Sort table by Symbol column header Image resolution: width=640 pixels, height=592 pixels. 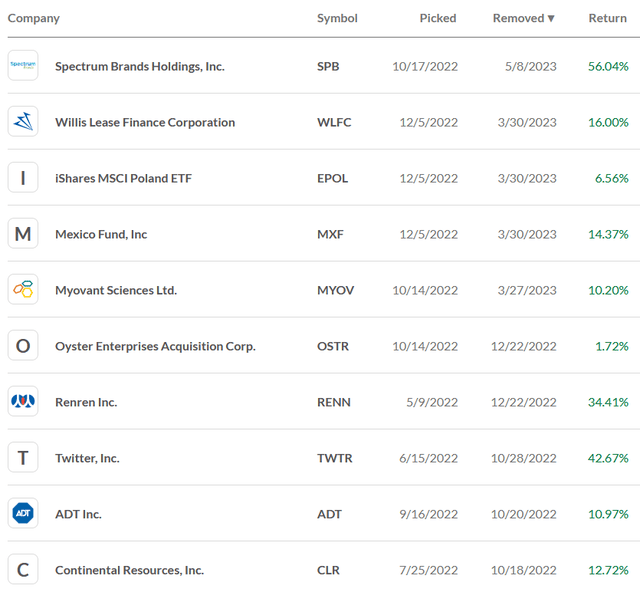pos(337,18)
